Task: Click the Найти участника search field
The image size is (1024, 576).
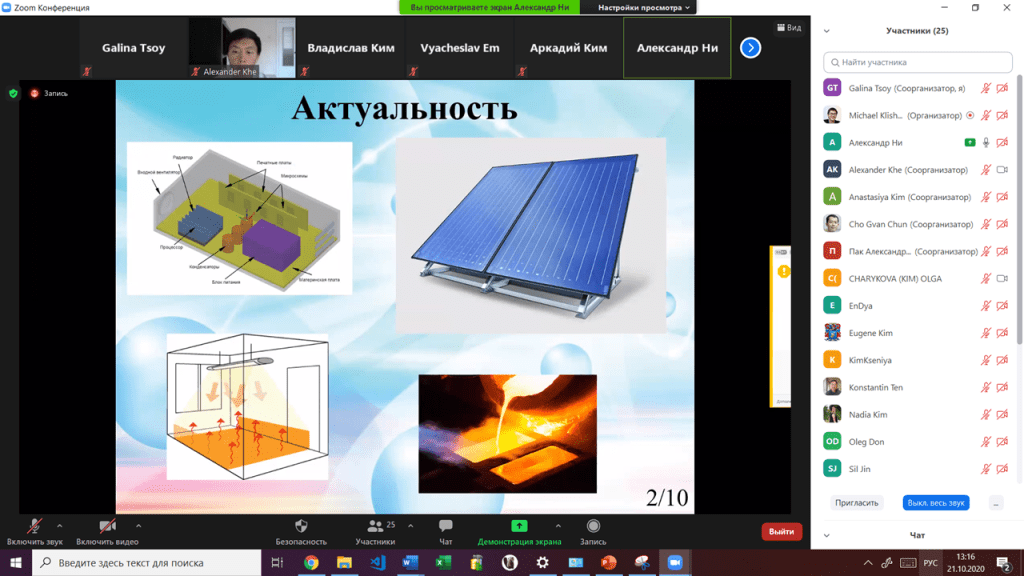Action: tap(915, 62)
